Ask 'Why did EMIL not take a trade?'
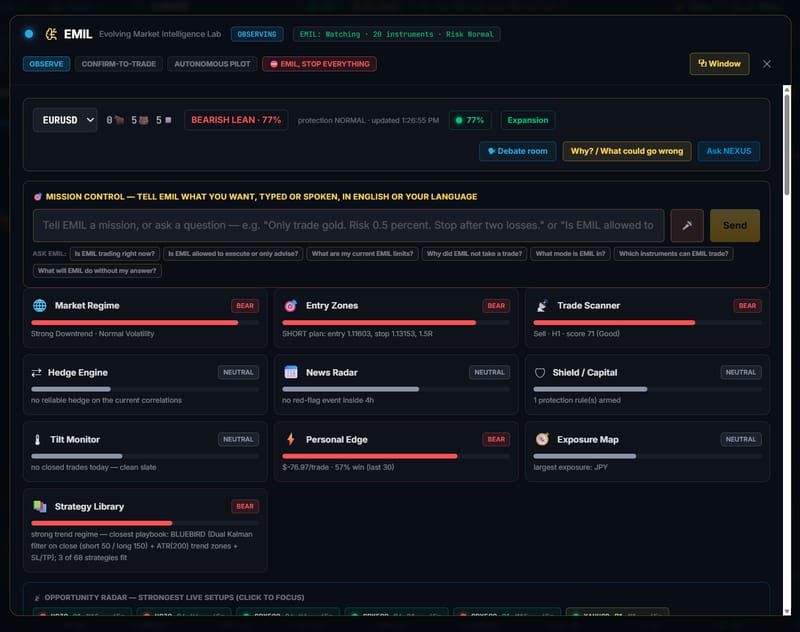 coord(474,254)
